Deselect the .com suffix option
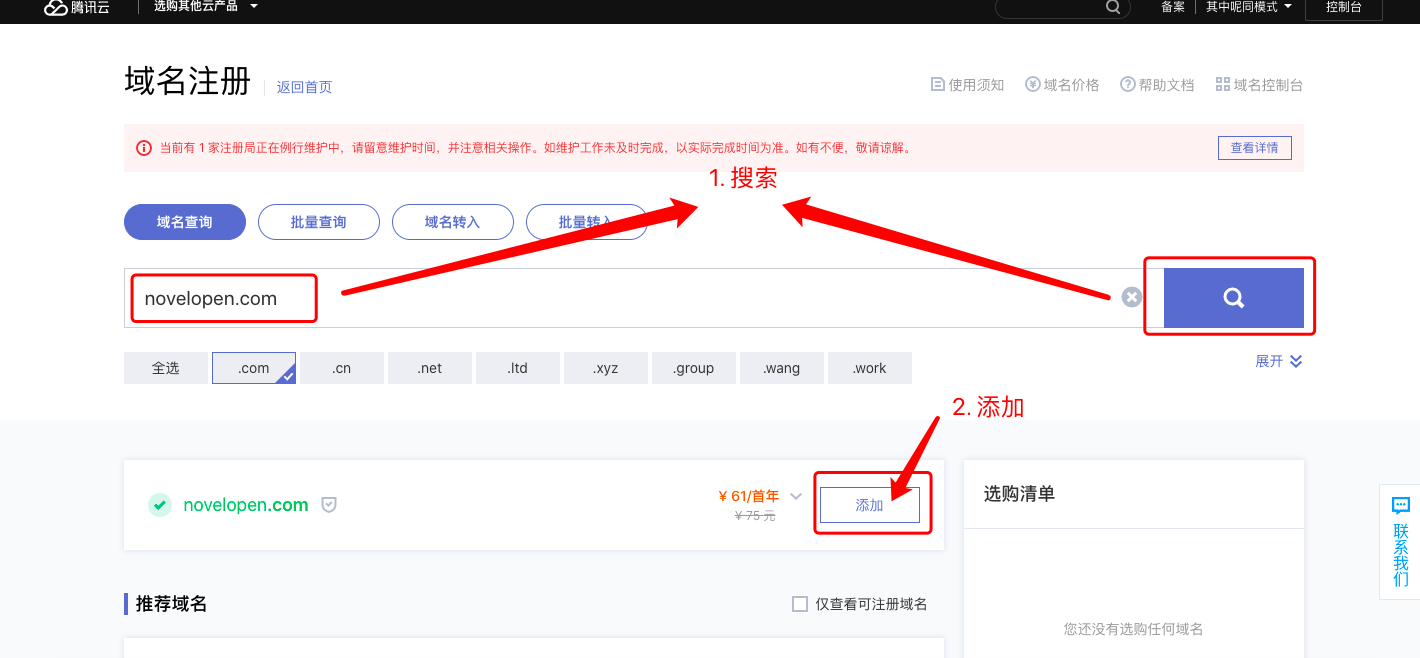Viewport: 1420px width, 658px height. 254,368
